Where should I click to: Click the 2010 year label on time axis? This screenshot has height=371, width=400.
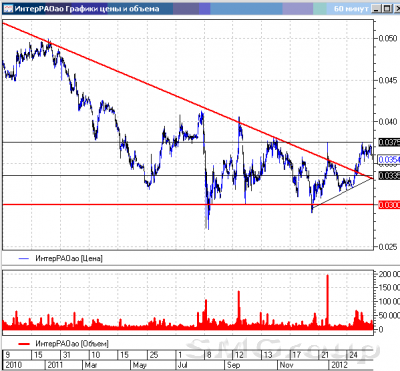click(13, 365)
